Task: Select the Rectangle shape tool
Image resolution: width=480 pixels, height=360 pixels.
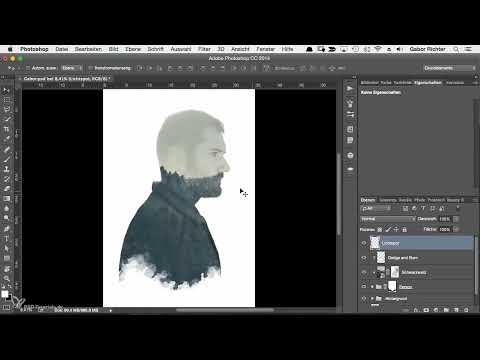Action: point(6,258)
